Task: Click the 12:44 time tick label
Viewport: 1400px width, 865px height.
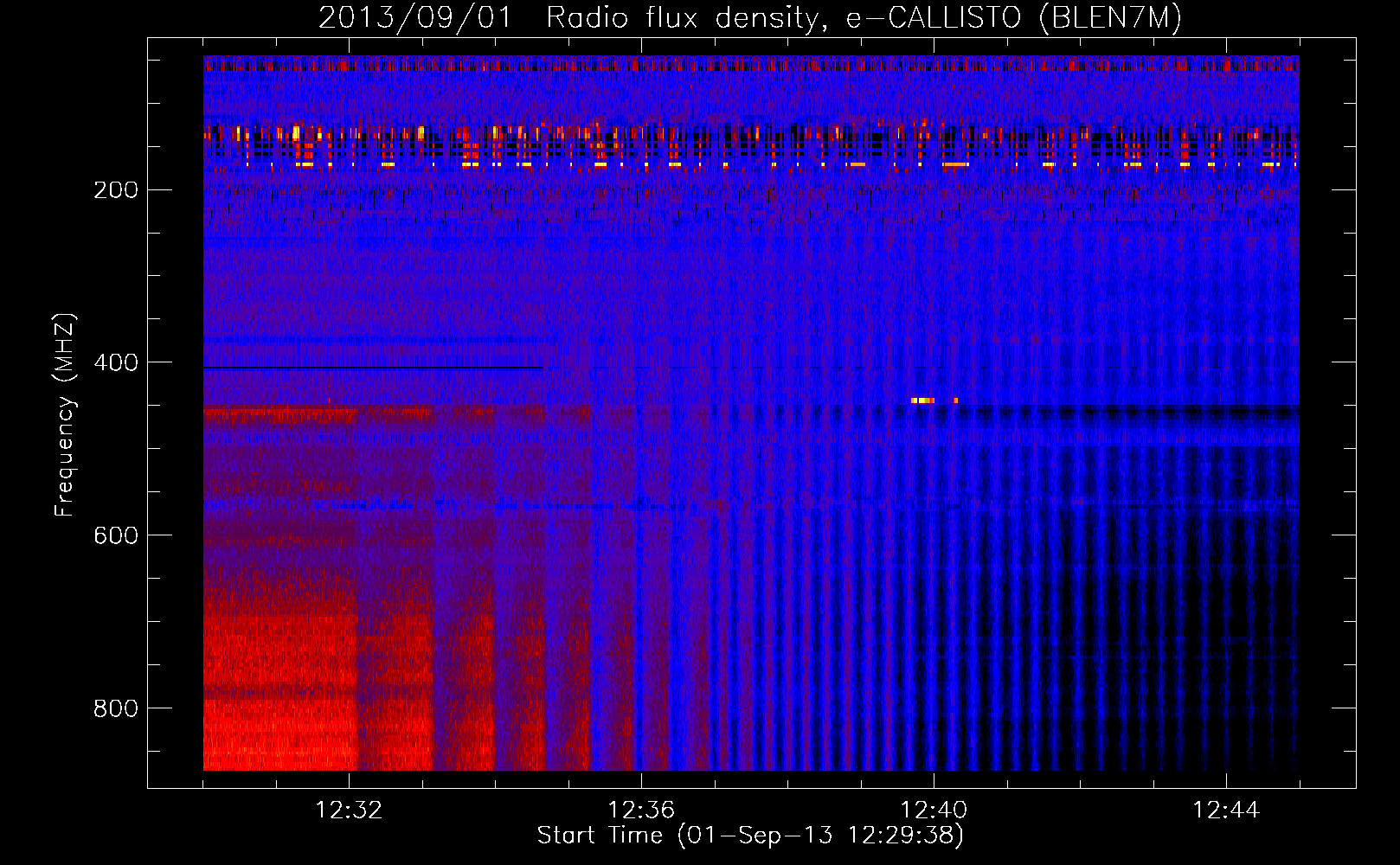Action: pyautogui.click(x=1226, y=811)
